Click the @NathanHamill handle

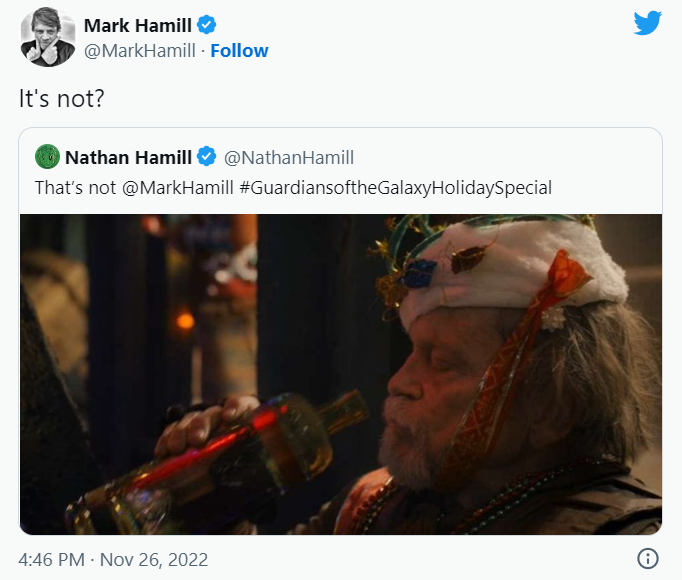point(288,157)
